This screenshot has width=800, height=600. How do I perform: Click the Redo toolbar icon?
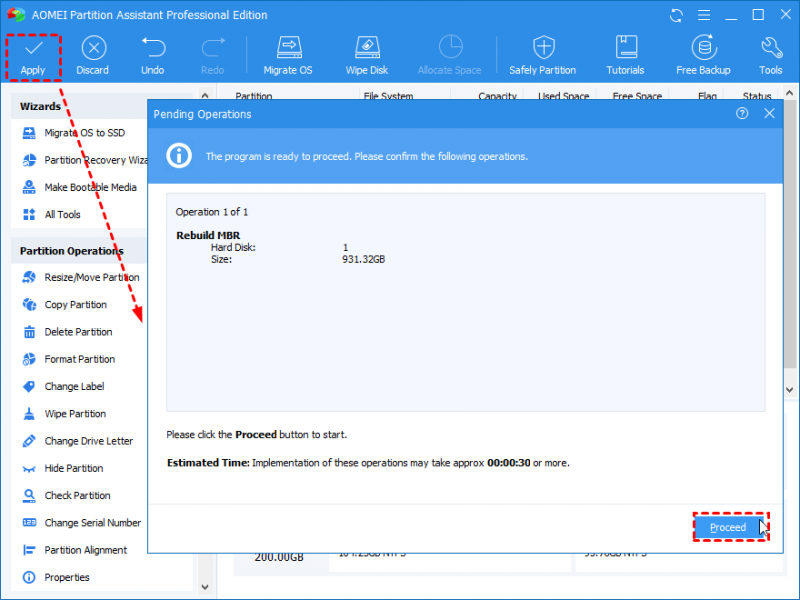[x=212, y=57]
